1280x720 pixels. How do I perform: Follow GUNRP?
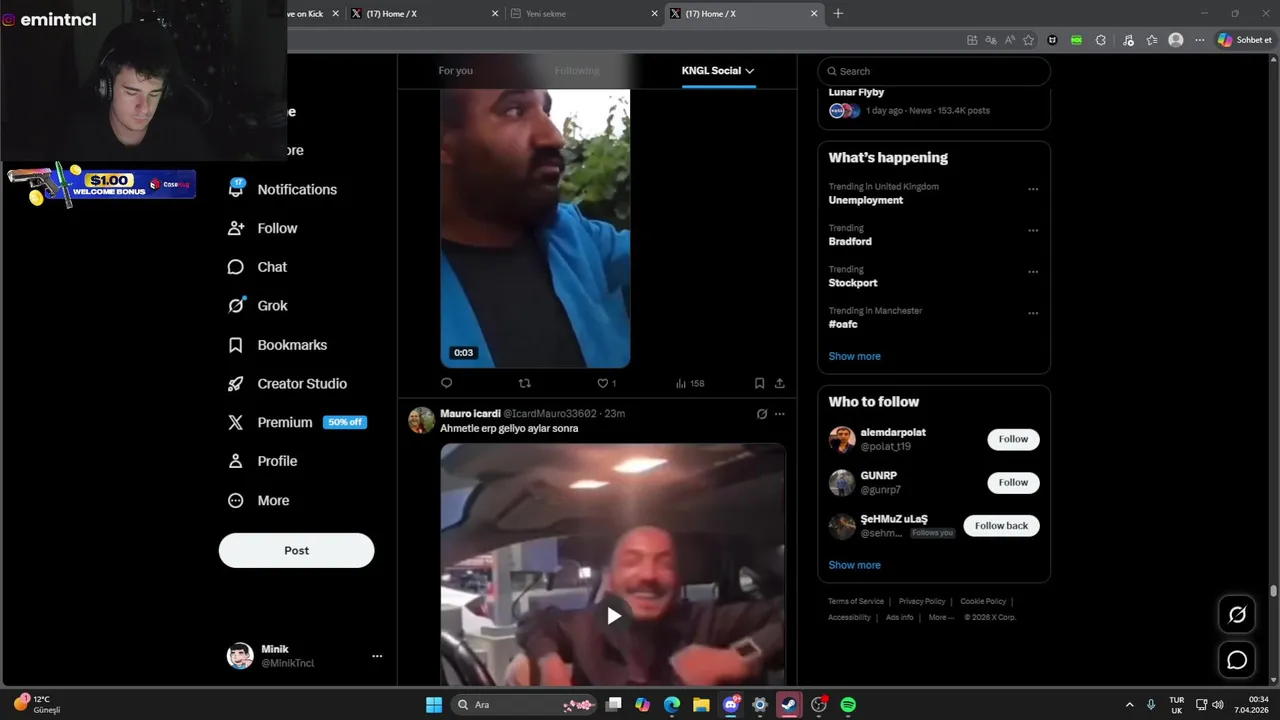tap(1013, 482)
